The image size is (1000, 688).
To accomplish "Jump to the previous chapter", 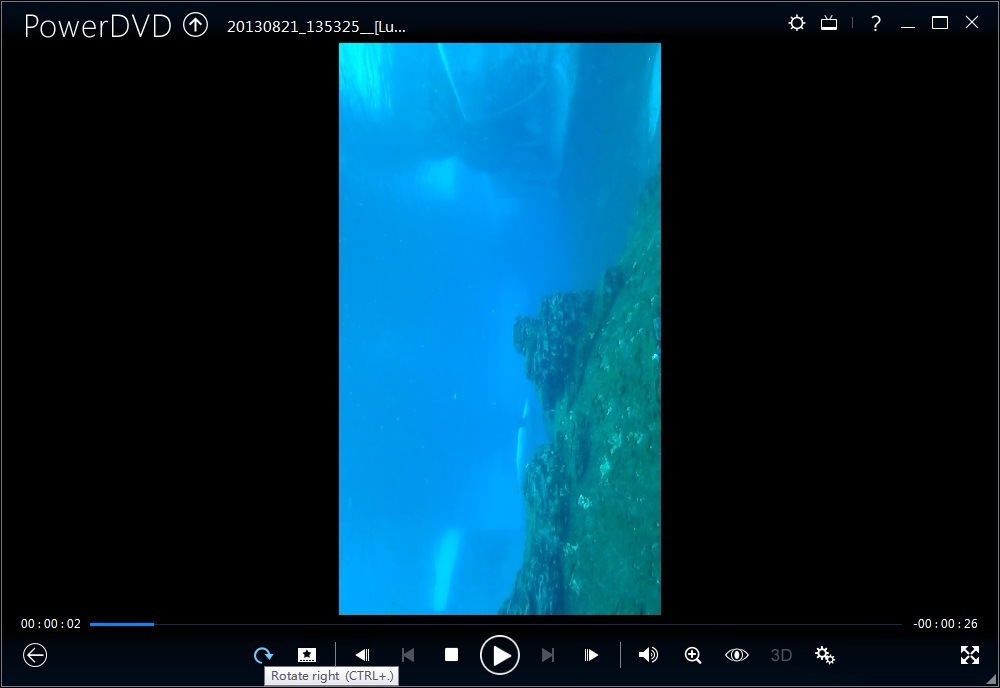I will pos(407,655).
